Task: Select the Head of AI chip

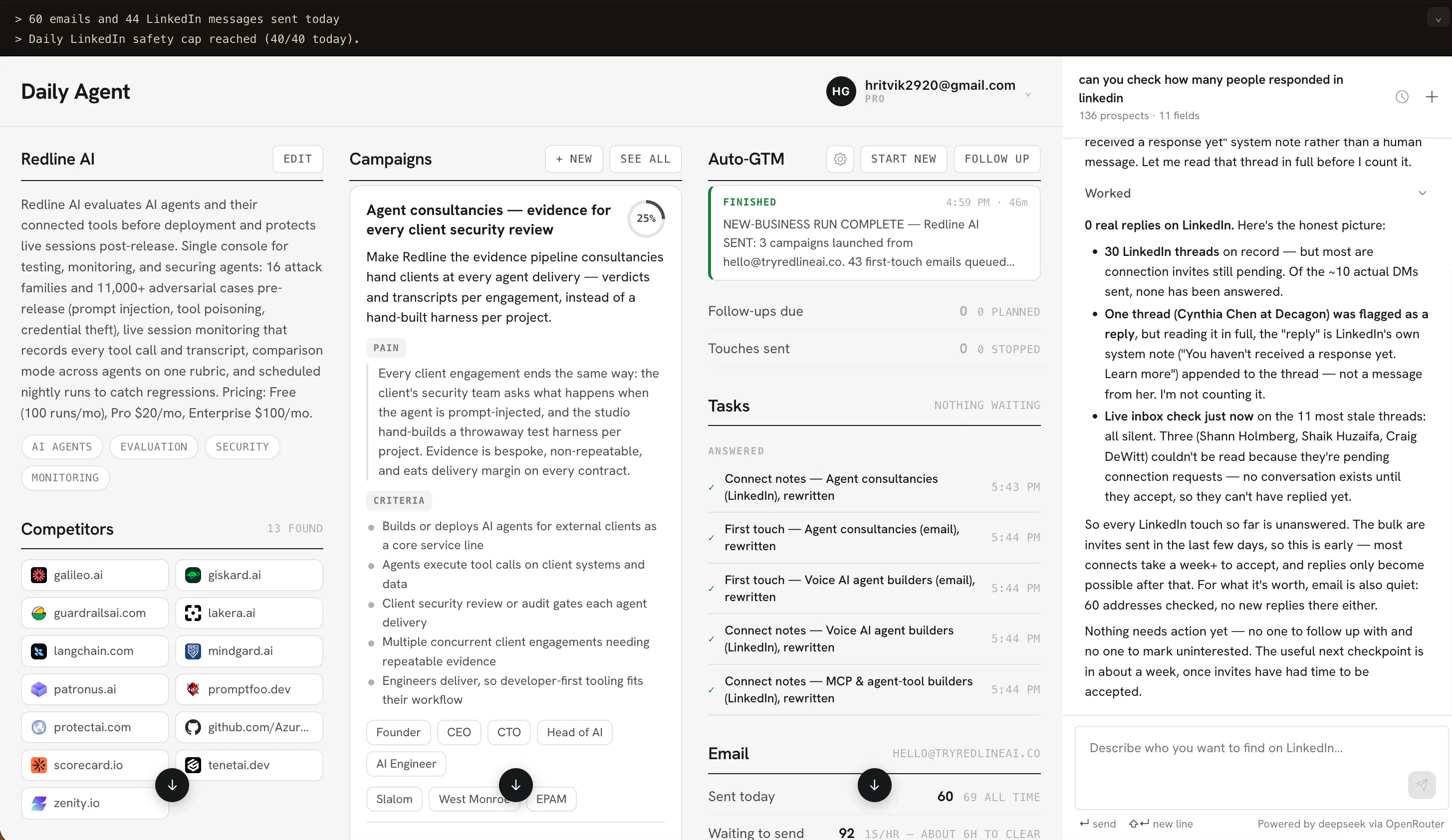Action: pyautogui.click(x=574, y=732)
